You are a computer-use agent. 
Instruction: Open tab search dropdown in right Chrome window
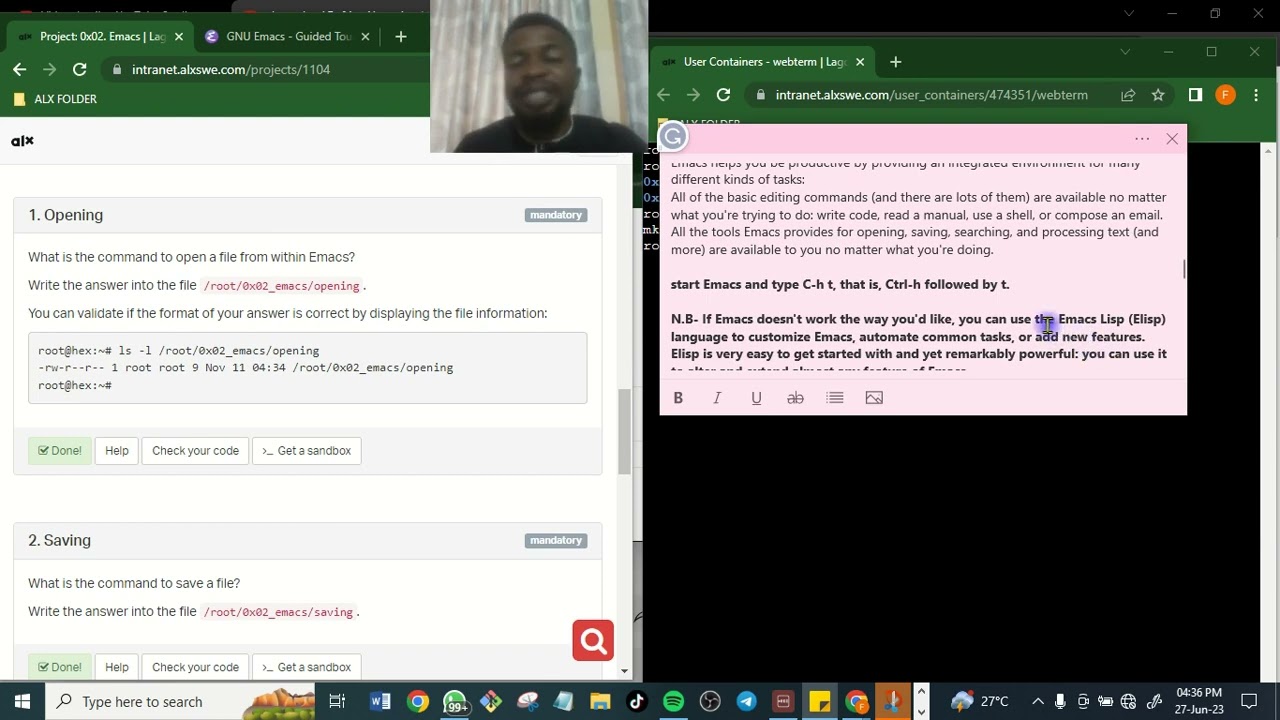click(x=1125, y=52)
